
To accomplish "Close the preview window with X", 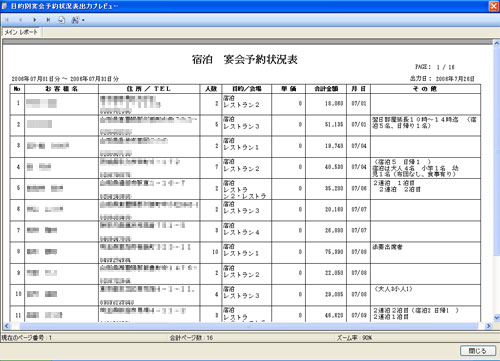I will pos(494,6).
